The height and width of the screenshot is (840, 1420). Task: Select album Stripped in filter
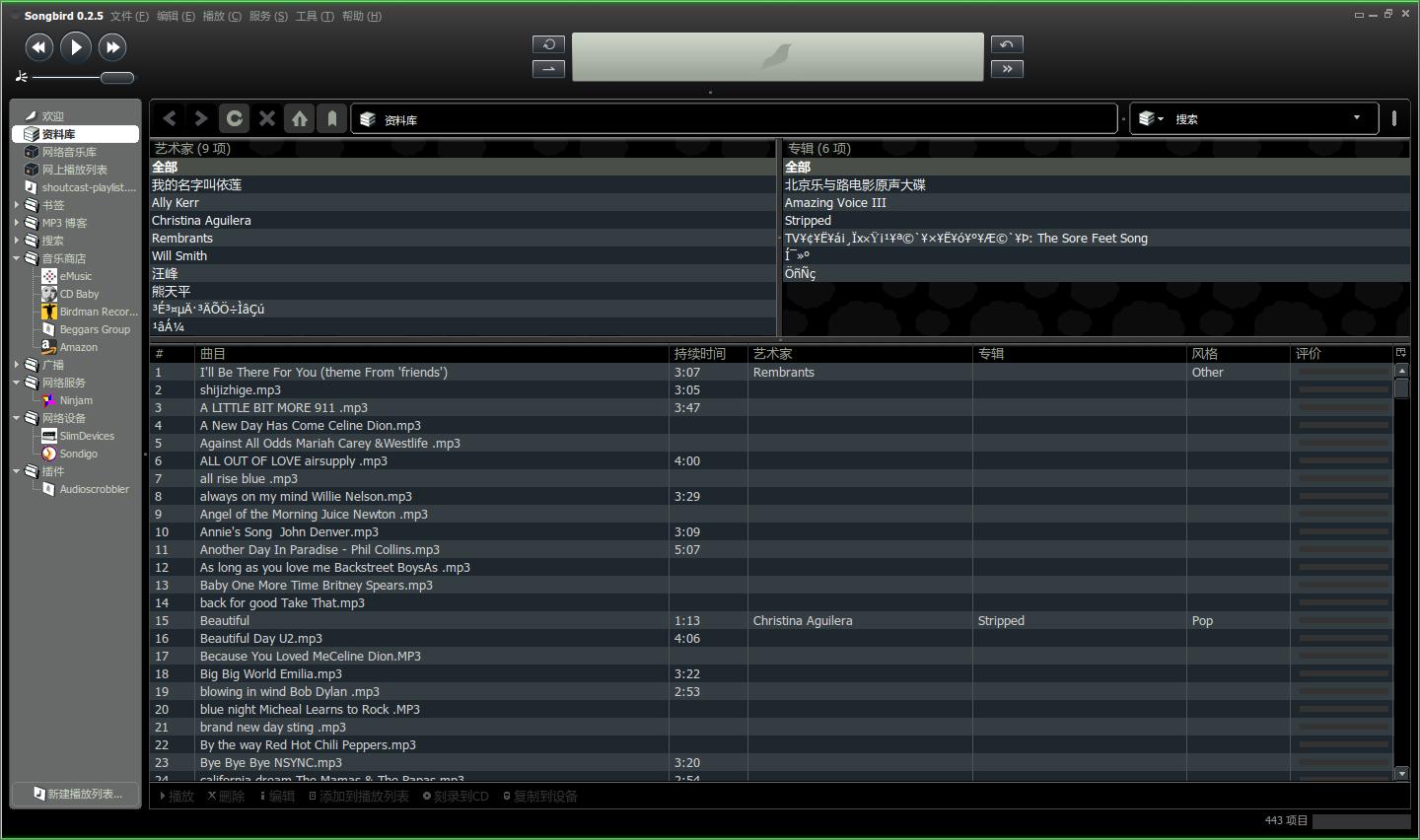pyautogui.click(x=1097, y=221)
